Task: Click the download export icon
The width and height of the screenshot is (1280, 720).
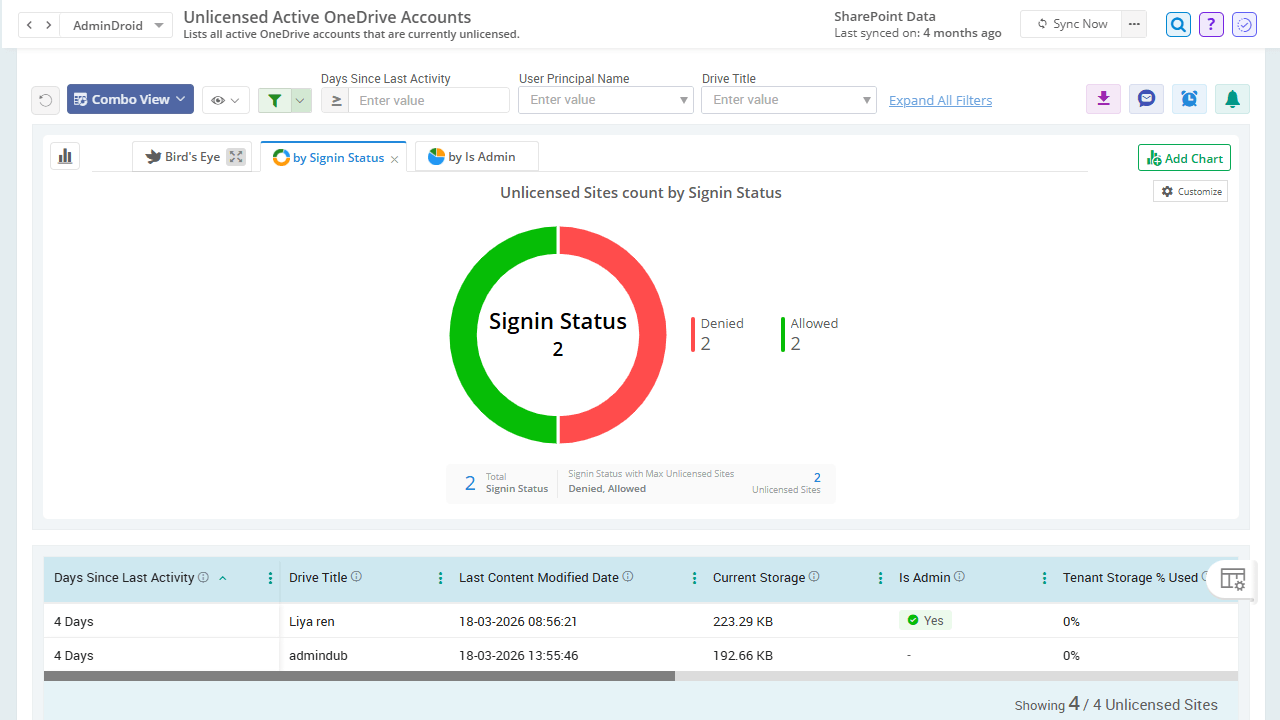Action: [1103, 99]
